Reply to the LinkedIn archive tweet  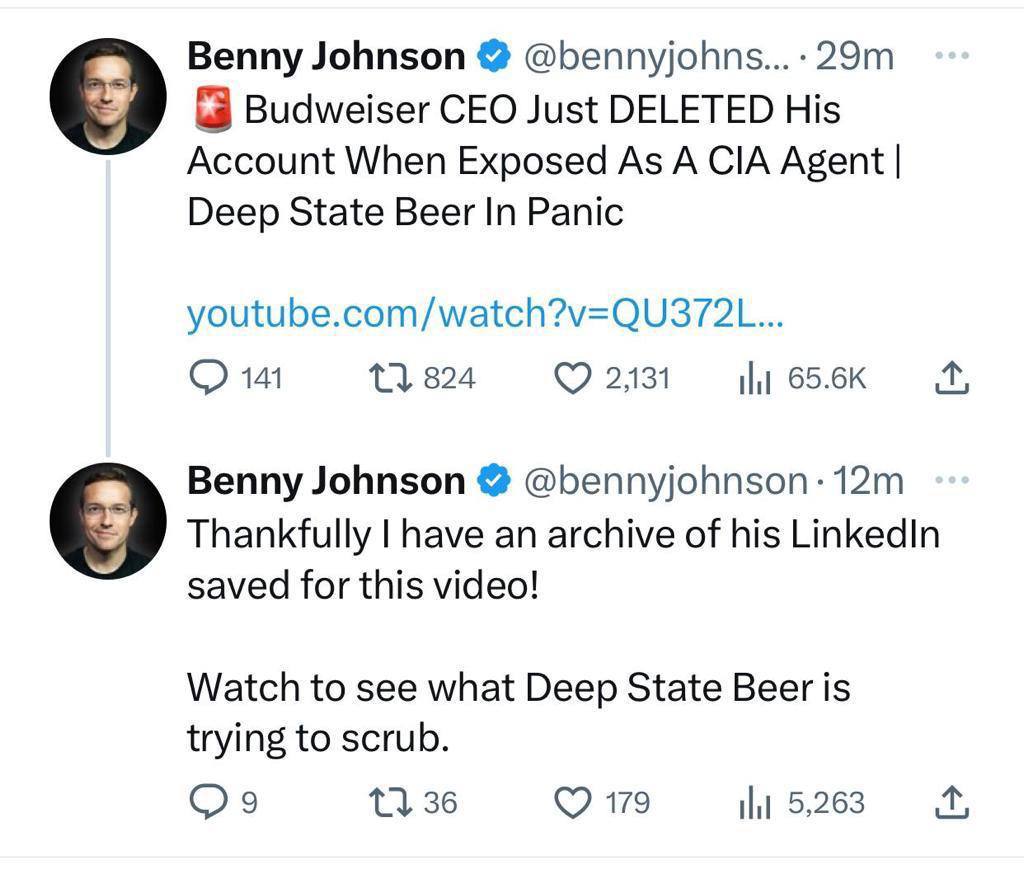(x=208, y=802)
